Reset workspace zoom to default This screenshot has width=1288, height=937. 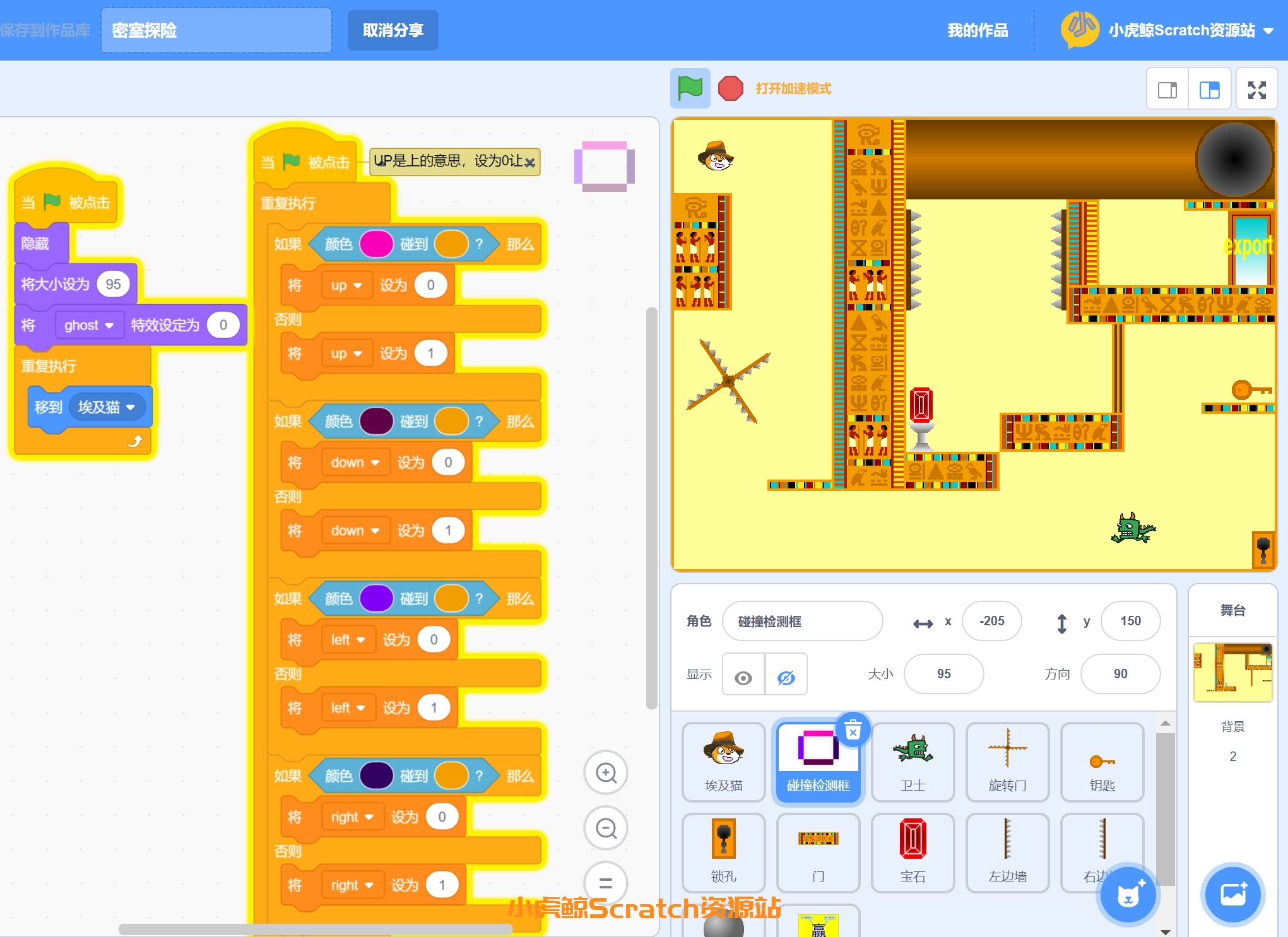pos(606,883)
